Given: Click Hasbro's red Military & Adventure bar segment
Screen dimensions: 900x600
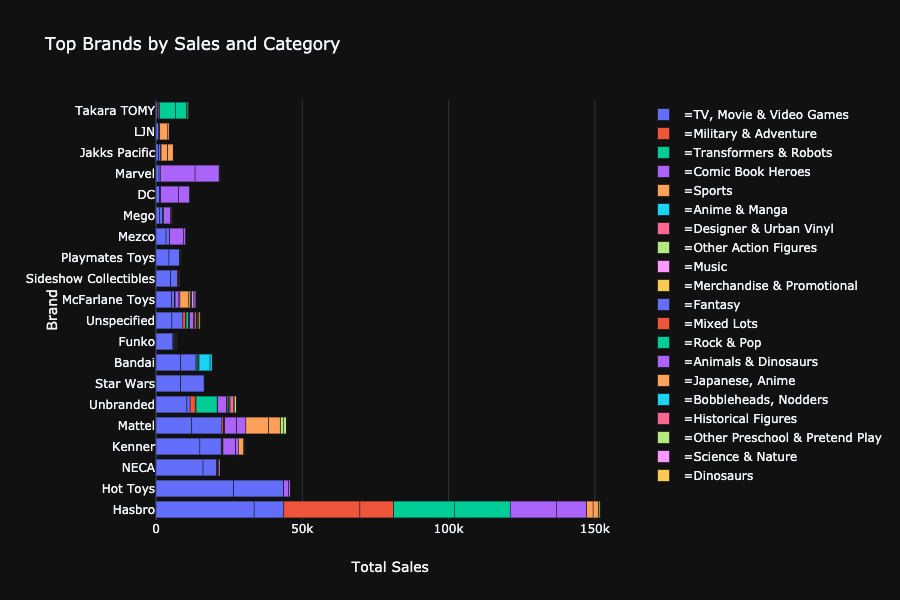Looking at the screenshot, I should [338, 509].
